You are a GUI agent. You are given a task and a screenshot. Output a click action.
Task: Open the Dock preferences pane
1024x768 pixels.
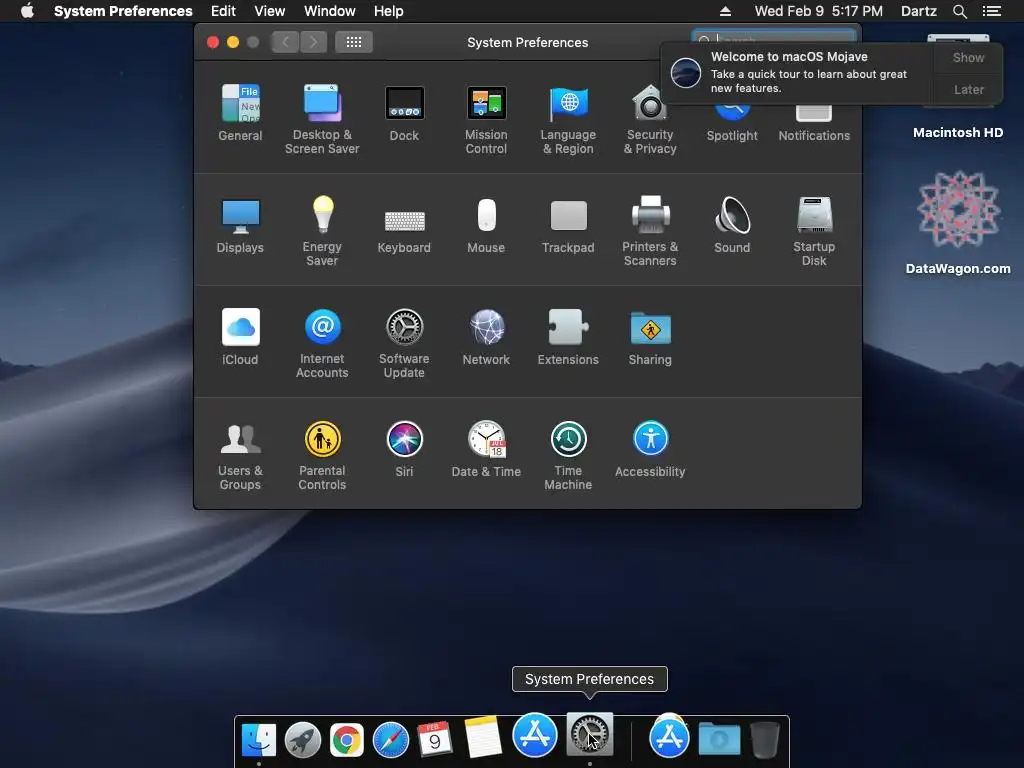pyautogui.click(x=404, y=112)
